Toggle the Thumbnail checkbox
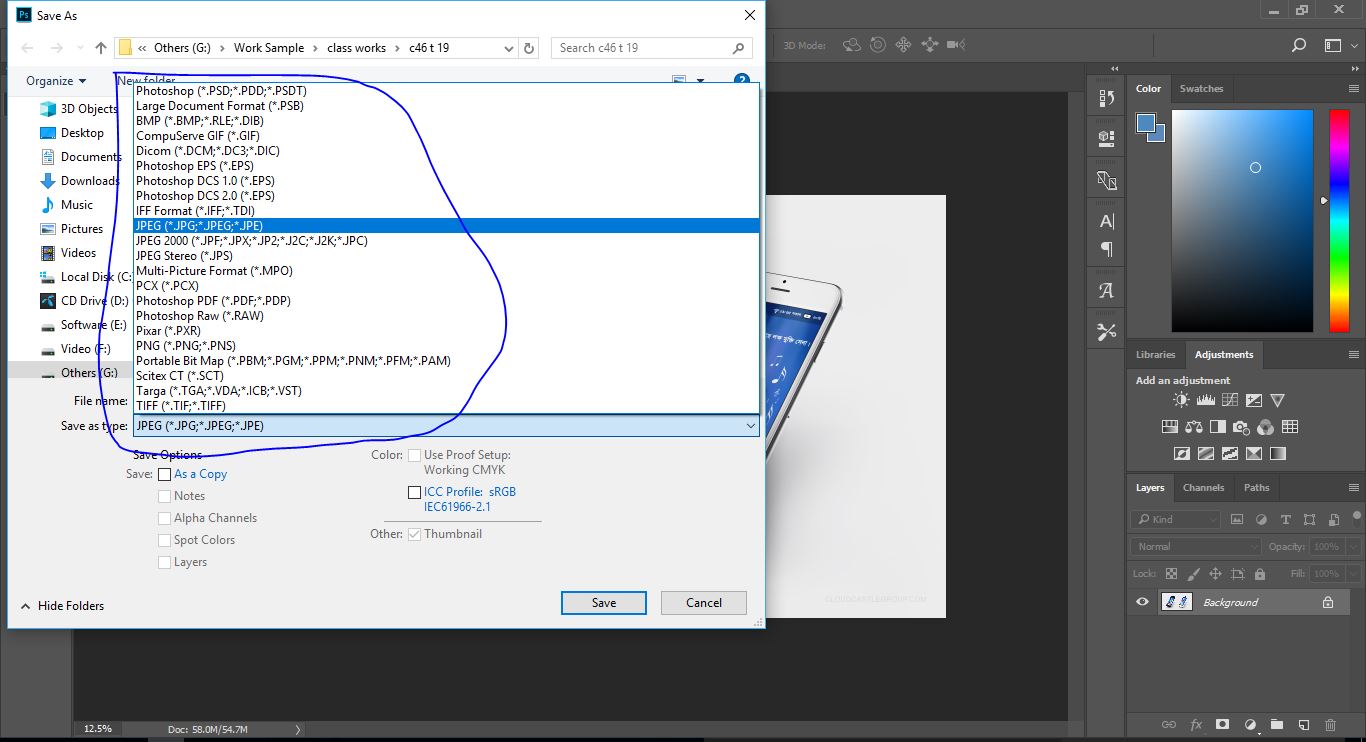 click(414, 534)
